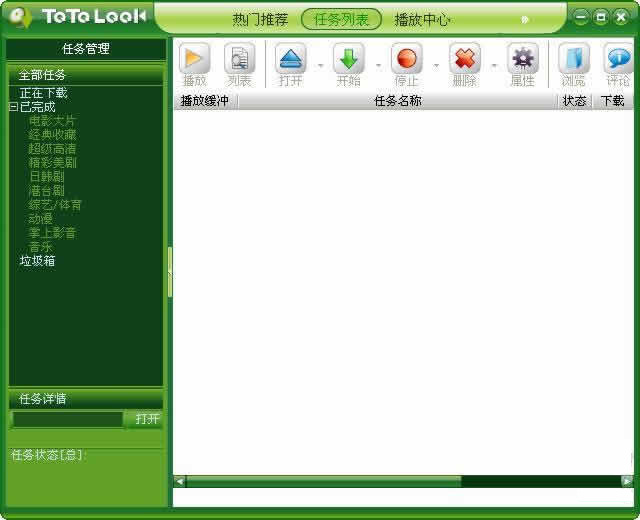
Task: Click the 打开 button in task details
Action: (147, 419)
